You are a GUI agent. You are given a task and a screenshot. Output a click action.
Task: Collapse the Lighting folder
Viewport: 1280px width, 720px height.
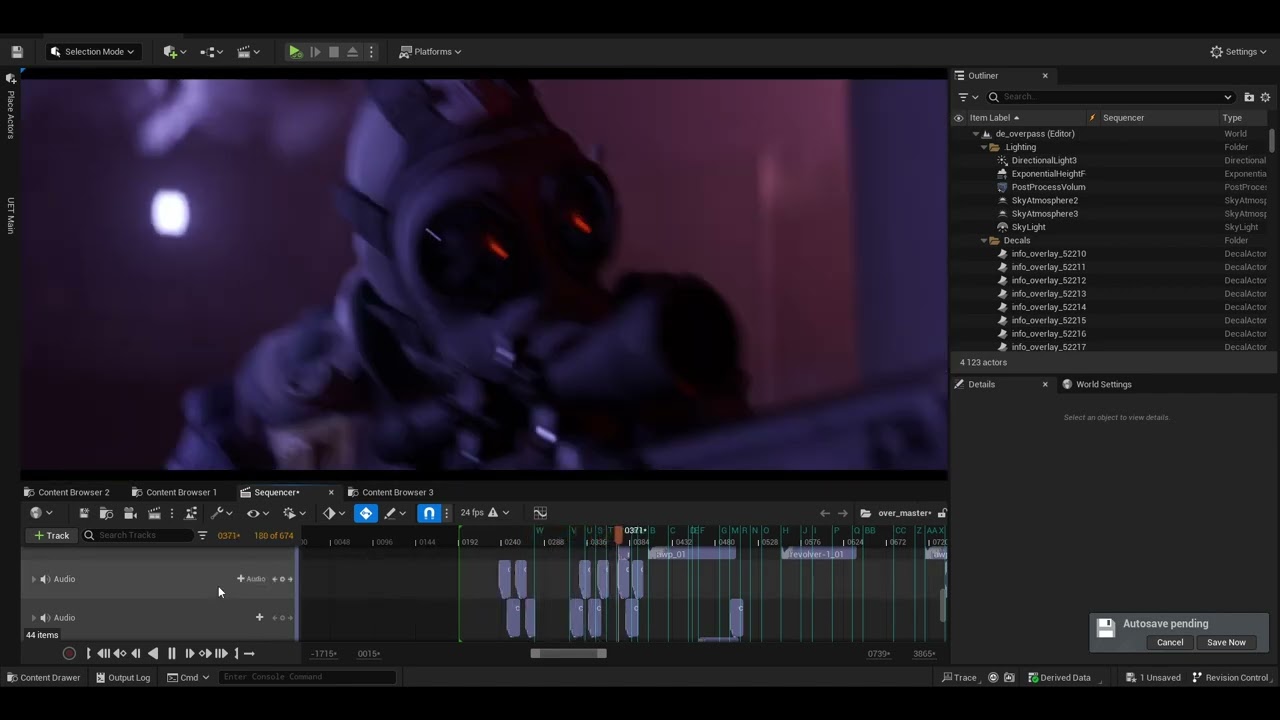(984, 147)
